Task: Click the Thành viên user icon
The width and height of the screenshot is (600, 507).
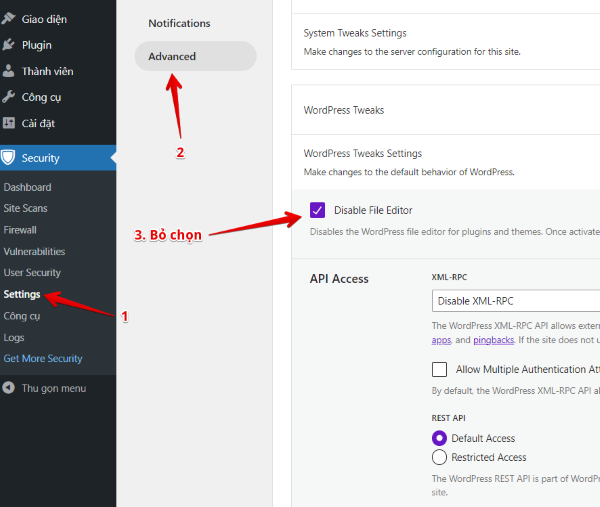Action: [9, 71]
